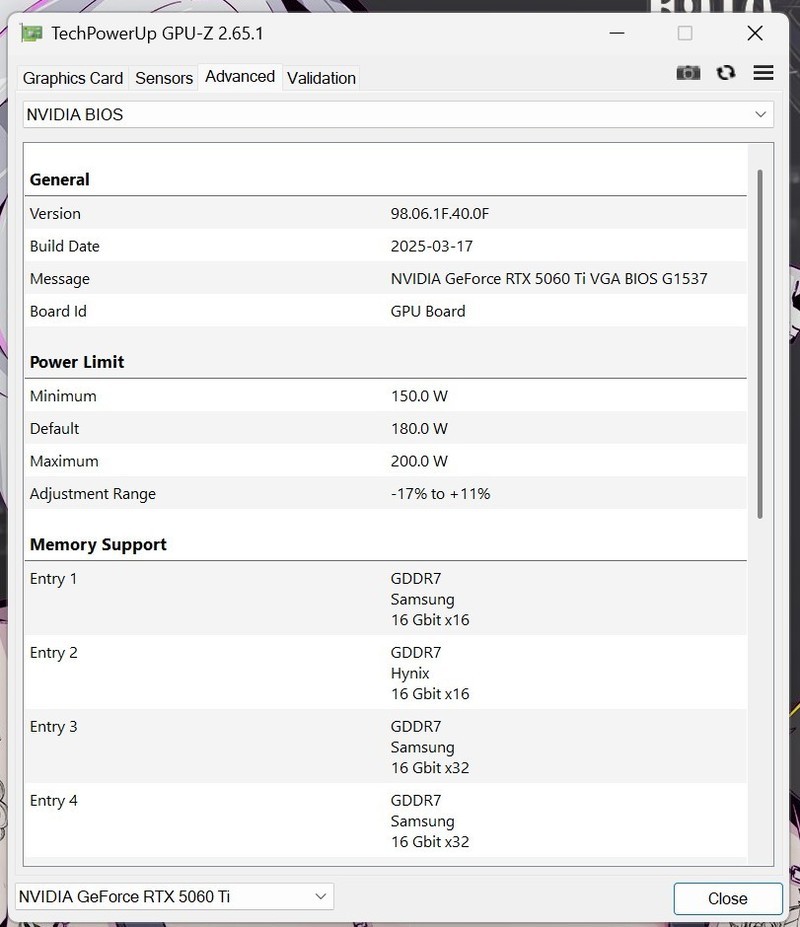Viewport: 800px width, 927px height.
Task: Click the Entry 2 Hynix memory row
Action: pyautogui.click(x=385, y=673)
